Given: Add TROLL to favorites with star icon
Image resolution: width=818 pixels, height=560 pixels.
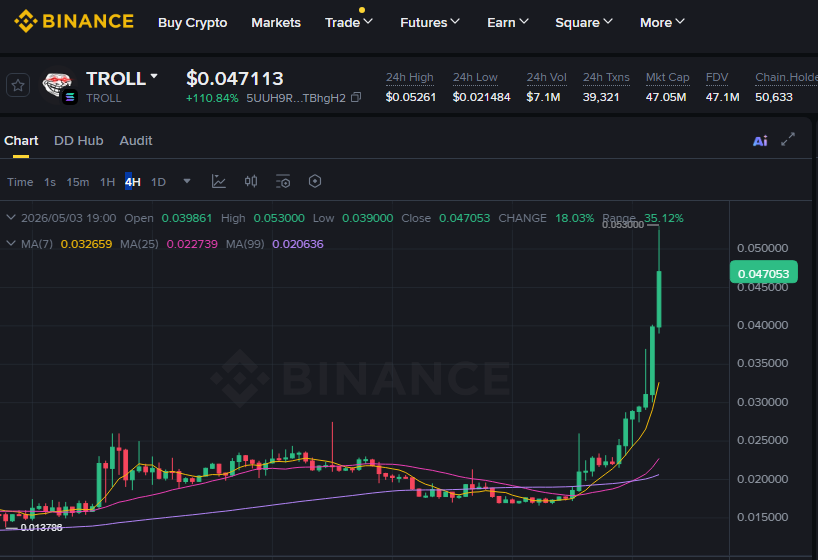Looking at the screenshot, I should [18, 85].
